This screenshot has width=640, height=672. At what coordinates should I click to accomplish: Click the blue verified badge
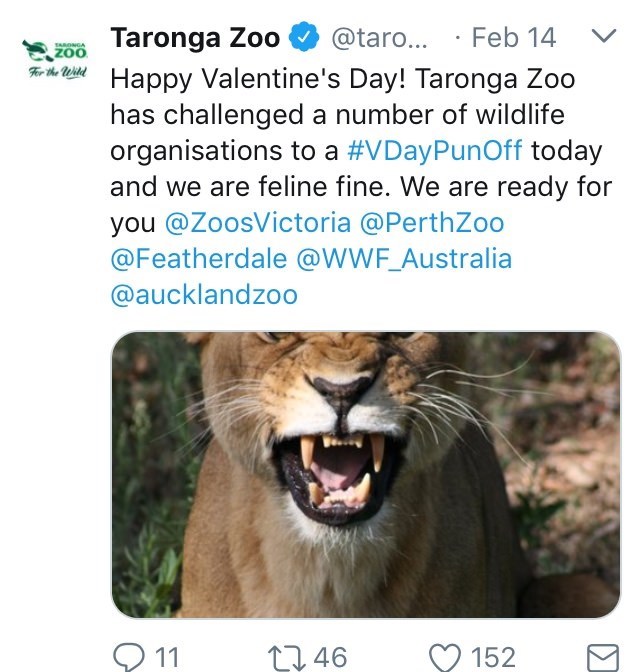(x=303, y=38)
